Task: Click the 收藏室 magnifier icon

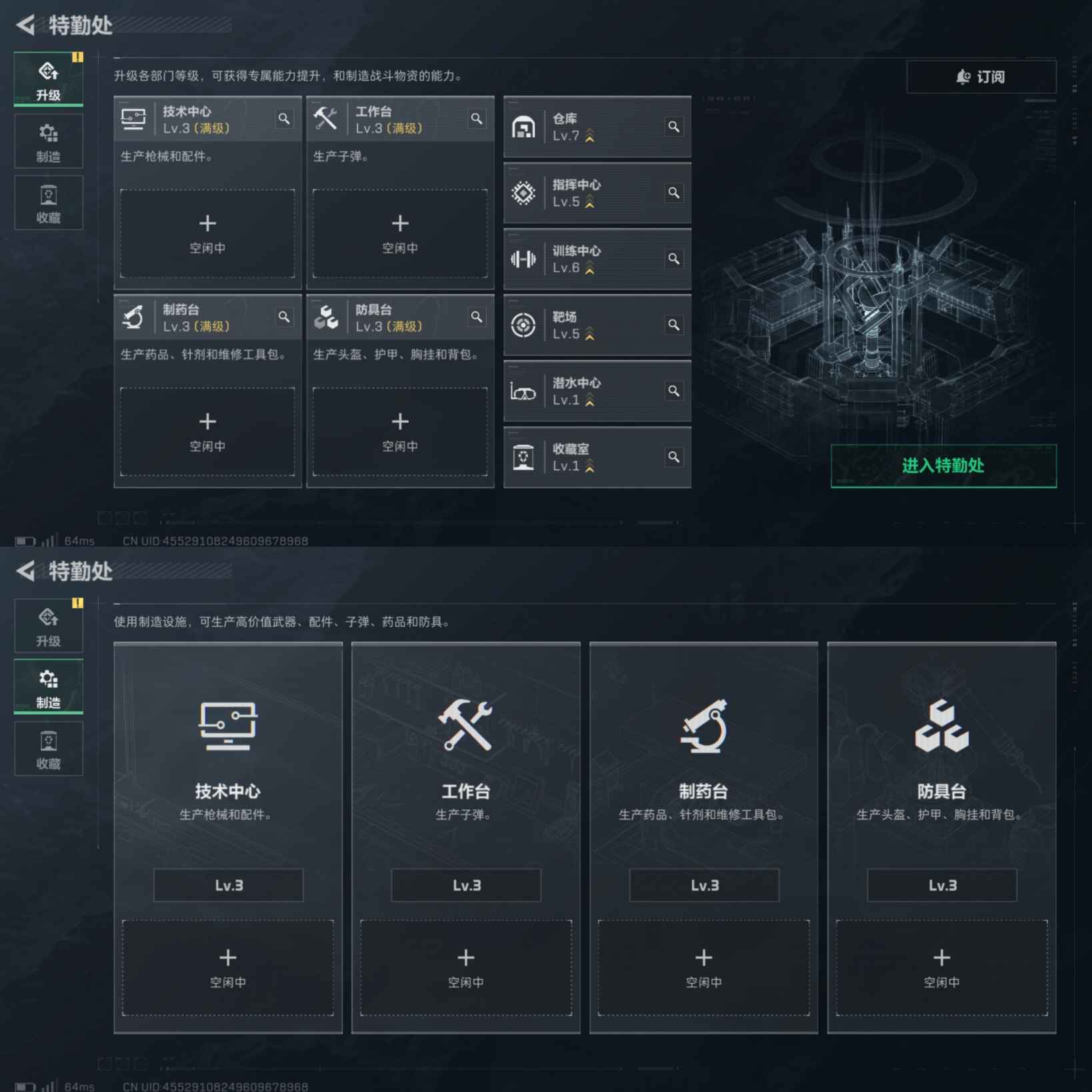Action: click(x=673, y=457)
